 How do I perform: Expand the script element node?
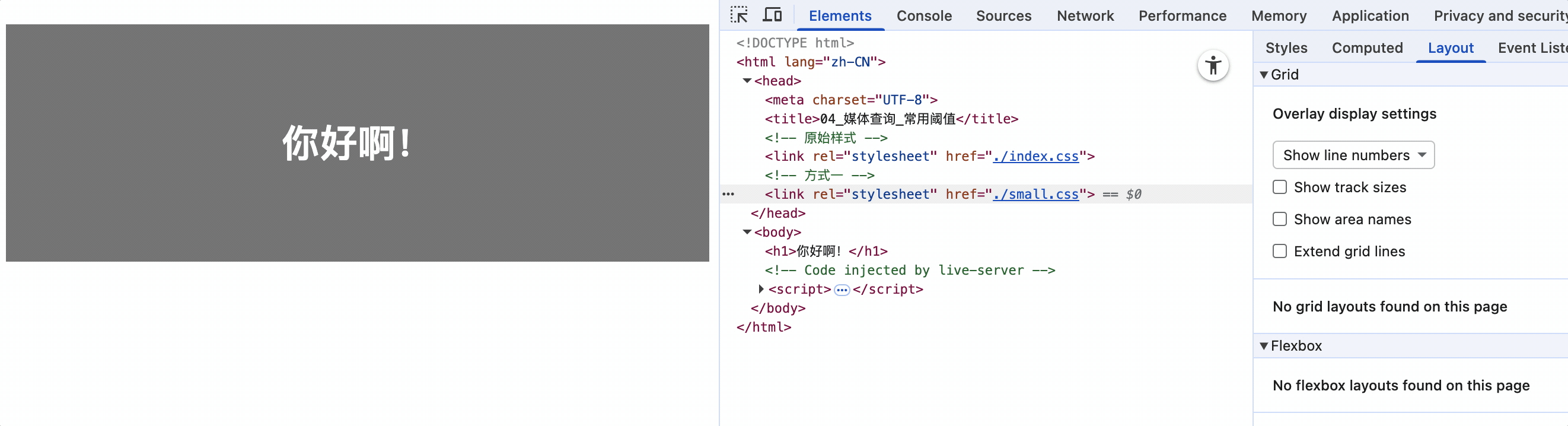coord(761,289)
